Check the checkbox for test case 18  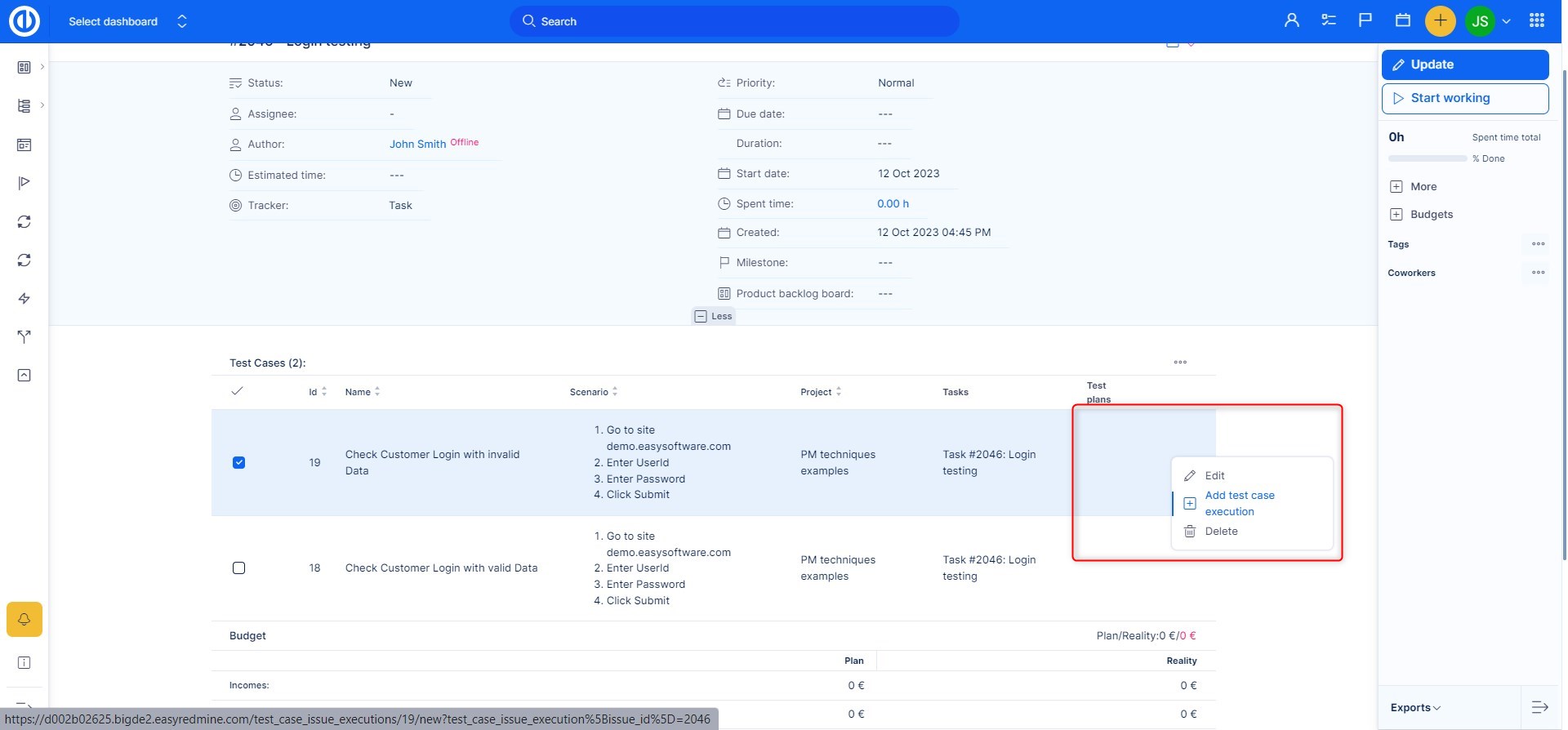[238, 568]
